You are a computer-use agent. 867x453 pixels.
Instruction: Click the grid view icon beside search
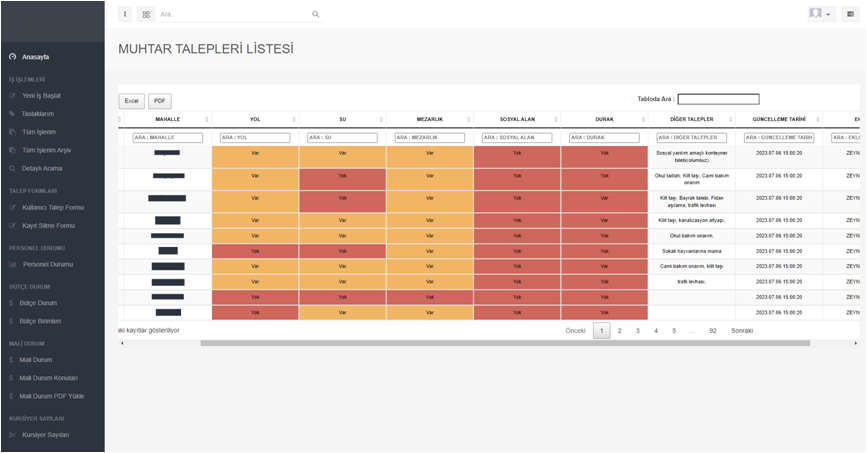(x=146, y=15)
